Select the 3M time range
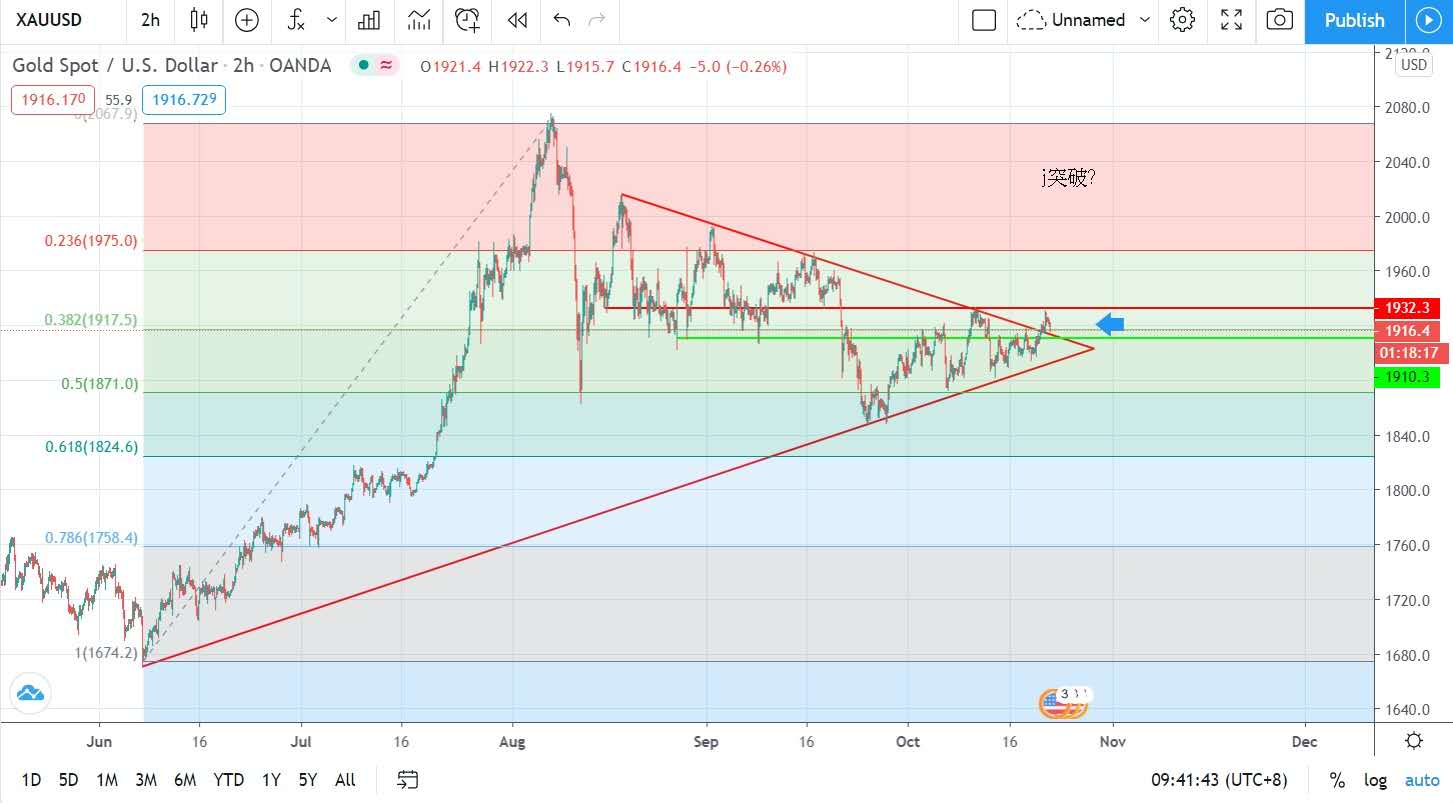 pos(146,780)
